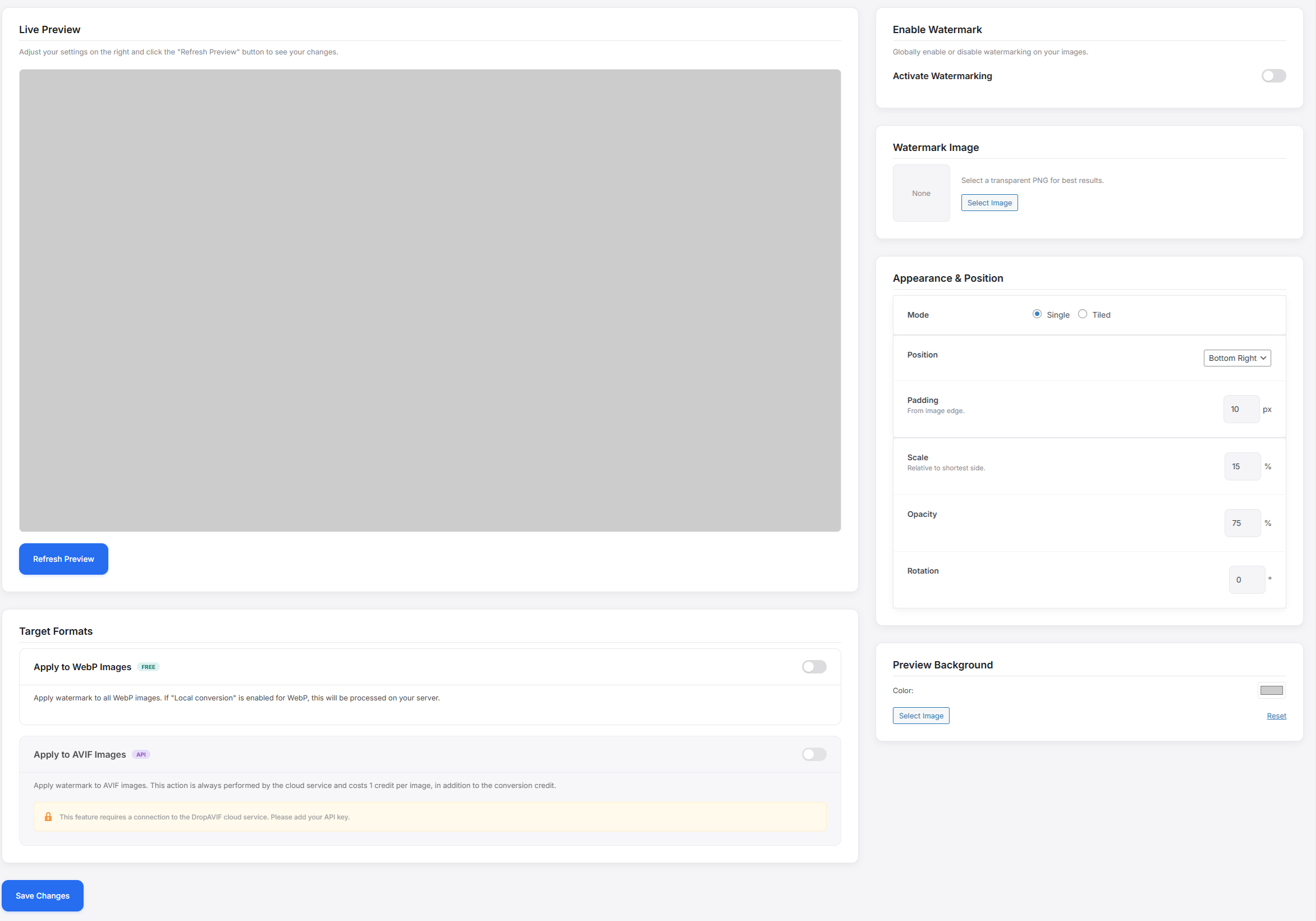The image size is (1316, 921).
Task: Change position from Bottom Right
Action: [1236, 358]
